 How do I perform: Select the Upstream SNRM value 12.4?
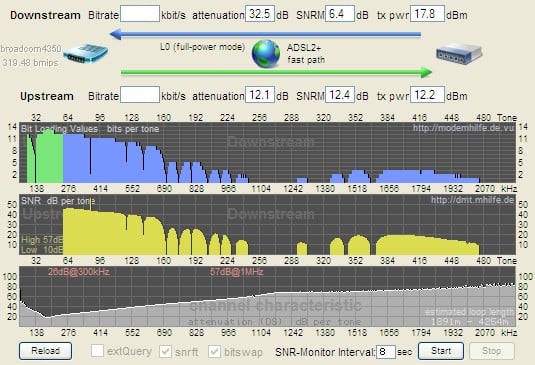point(340,94)
